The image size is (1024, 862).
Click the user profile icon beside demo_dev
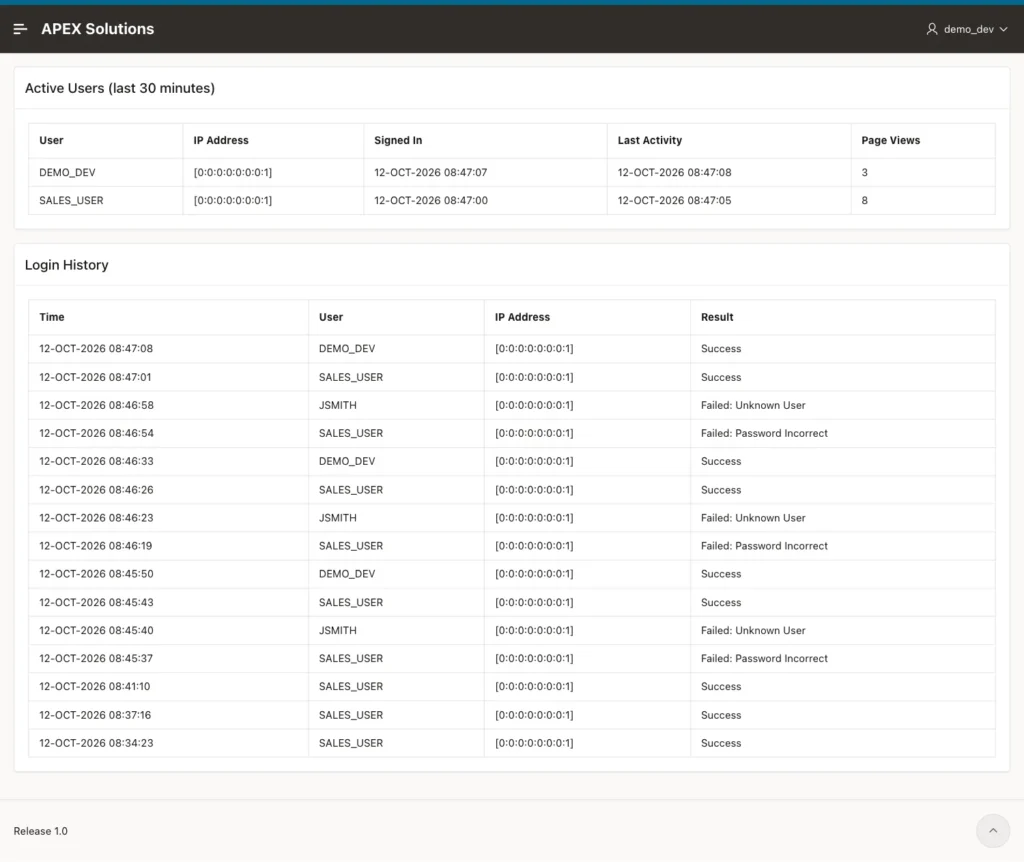(x=932, y=29)
